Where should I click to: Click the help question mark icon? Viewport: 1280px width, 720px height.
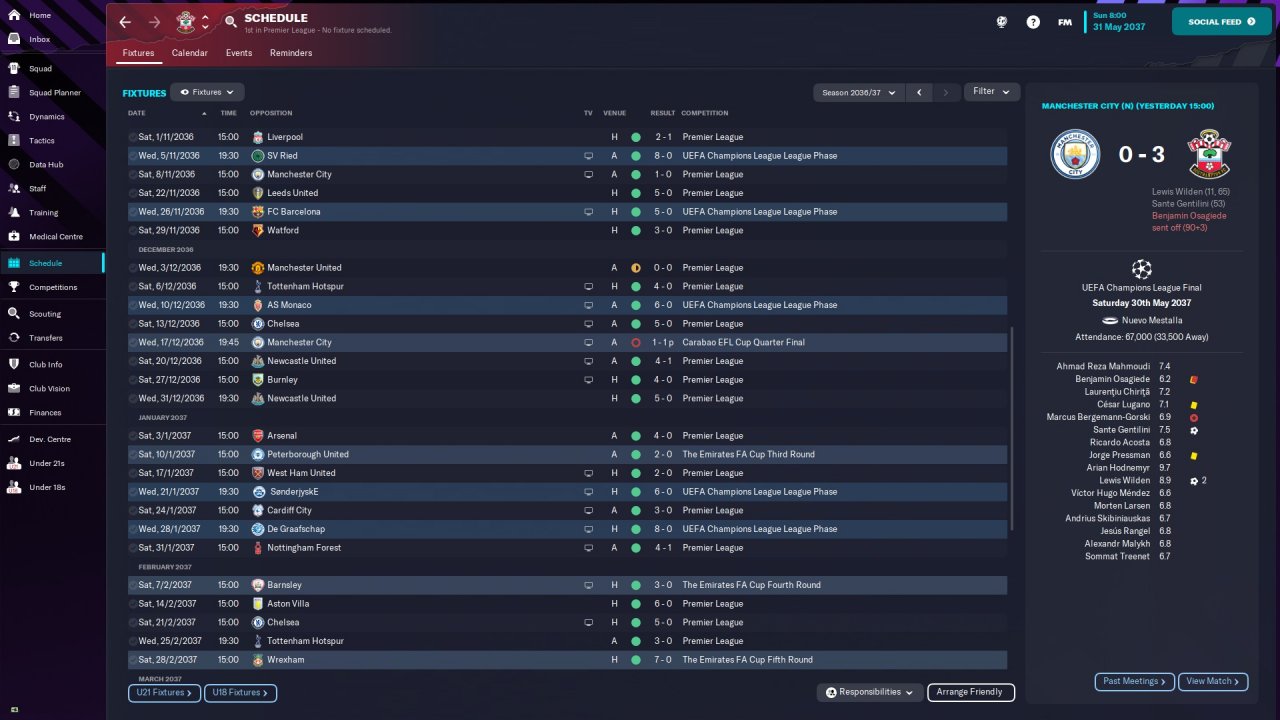pyautogui.click(x=1033, y=22)
